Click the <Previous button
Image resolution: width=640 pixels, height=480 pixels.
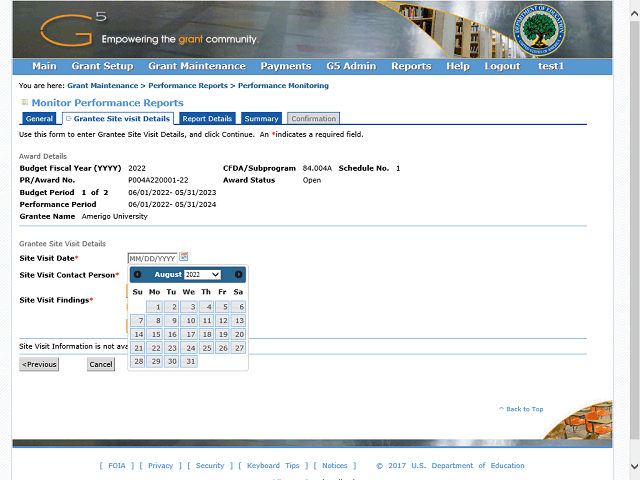click(x=39, y=364)
